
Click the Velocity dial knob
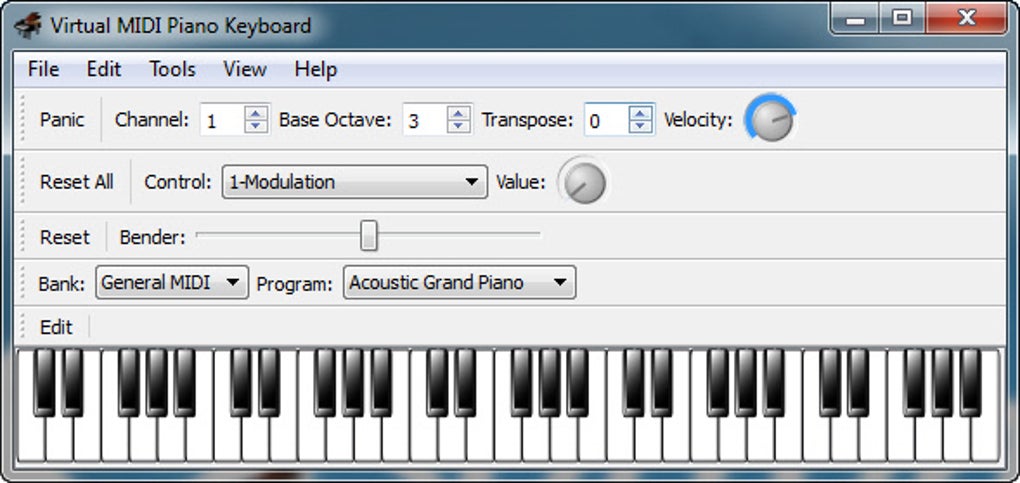point(772,119)
